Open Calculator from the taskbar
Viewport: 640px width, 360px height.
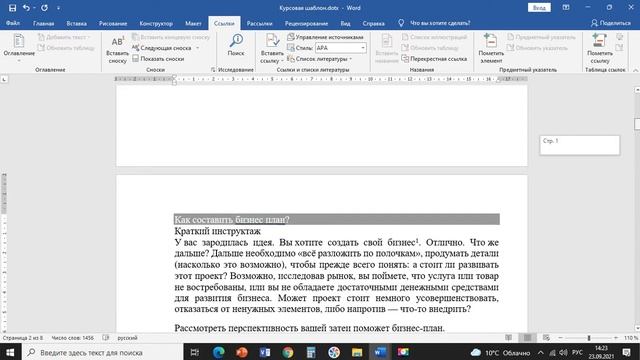click(x=311, y=352)
